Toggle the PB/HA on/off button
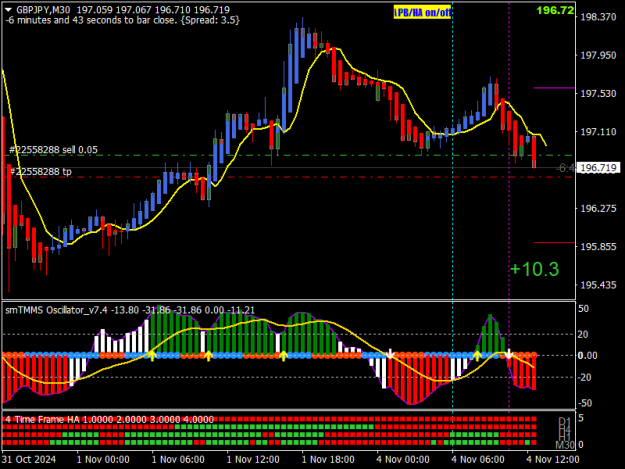 [x=422, y=13]
